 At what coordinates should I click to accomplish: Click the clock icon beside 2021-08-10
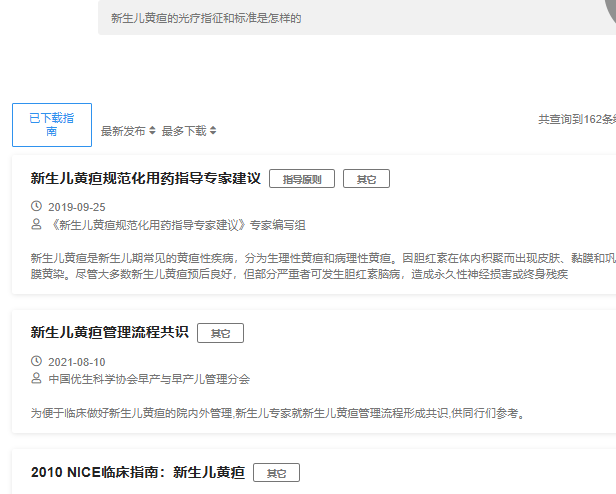pyautogui.click(x=37, y=361)
